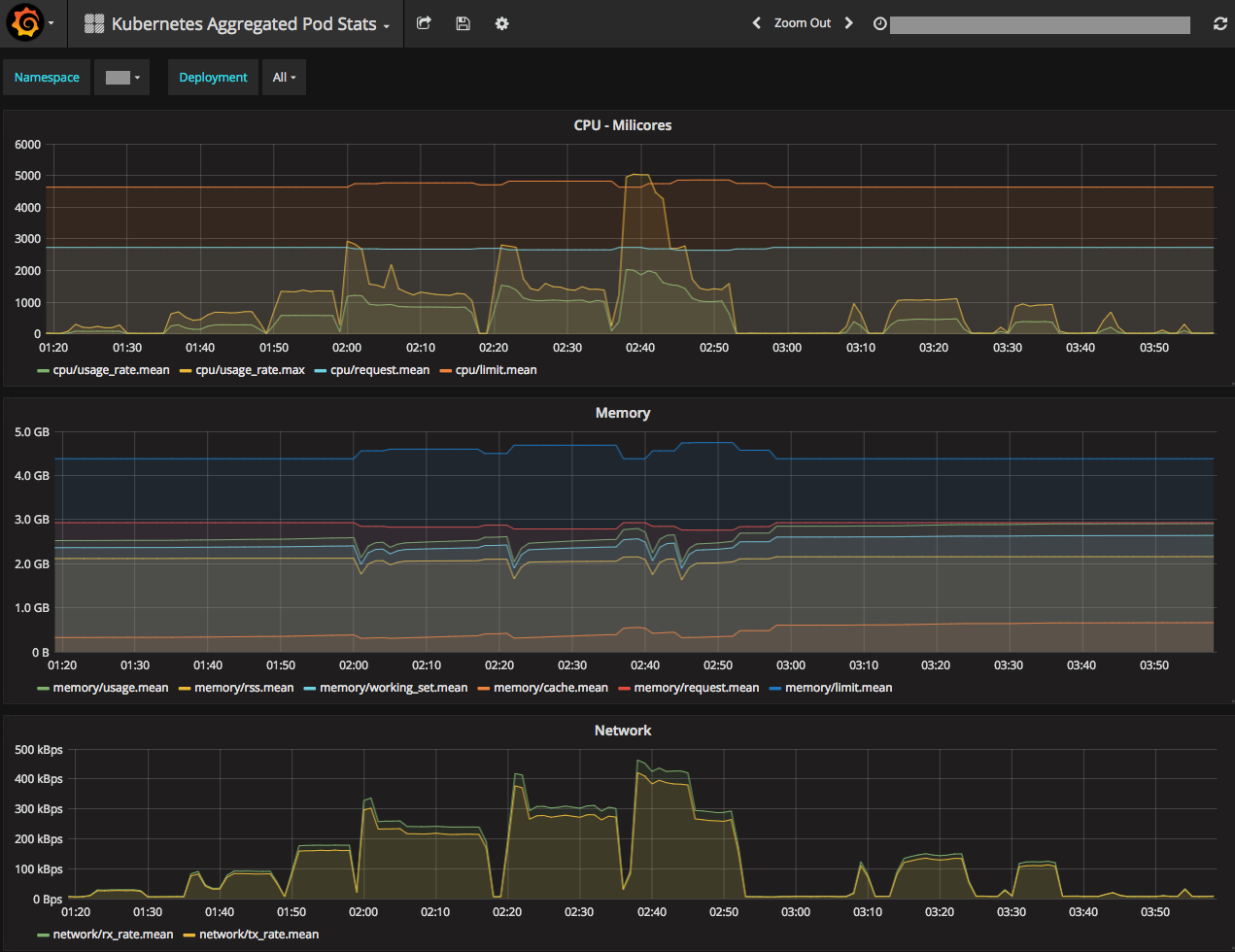Open the CPU - Milicores panel title menu
This screenshot has width=1235, height=952.
pyautogui.click(x=622, y=125)
